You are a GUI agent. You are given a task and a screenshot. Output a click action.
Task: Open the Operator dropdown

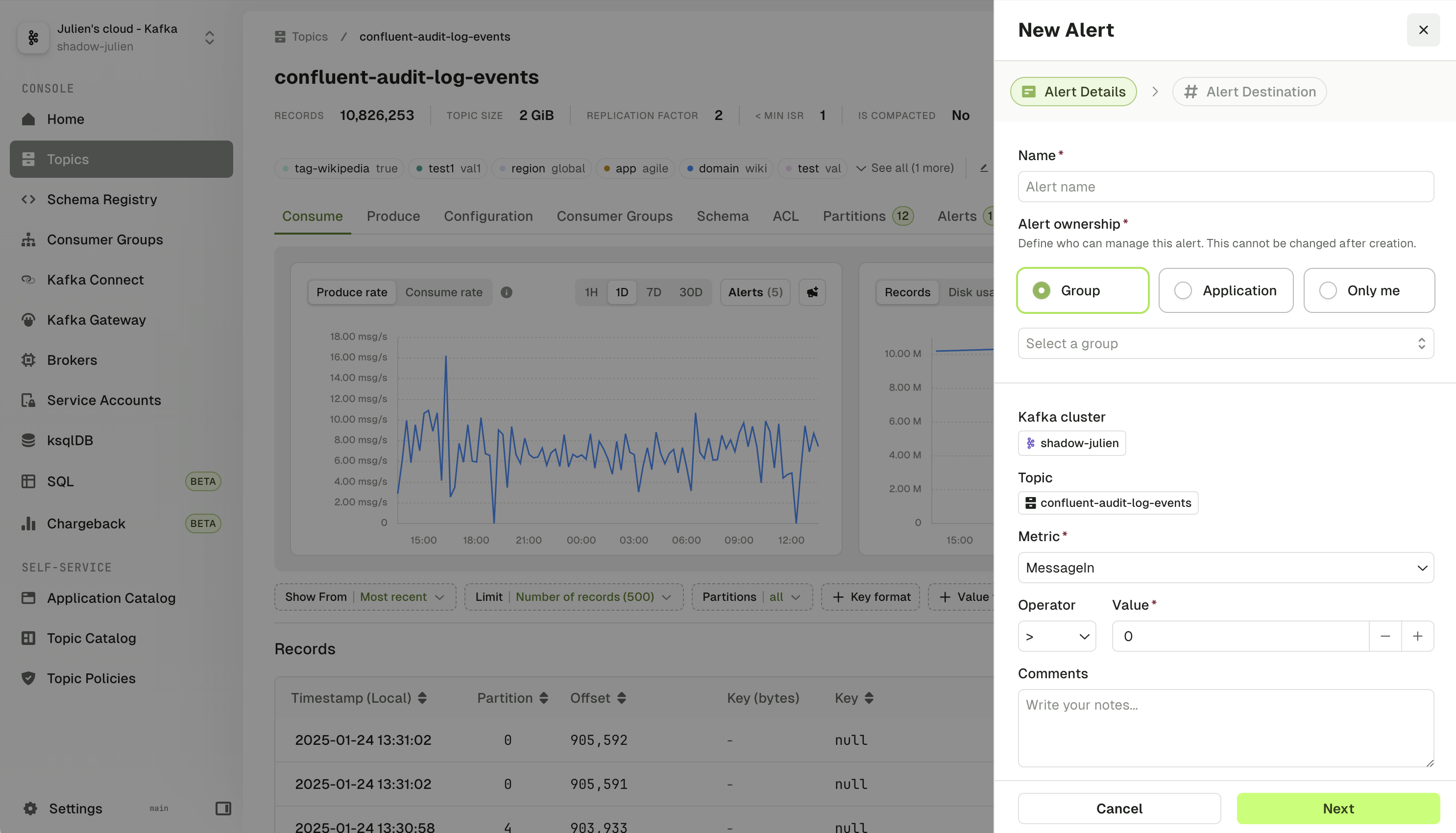(1057, 636)
